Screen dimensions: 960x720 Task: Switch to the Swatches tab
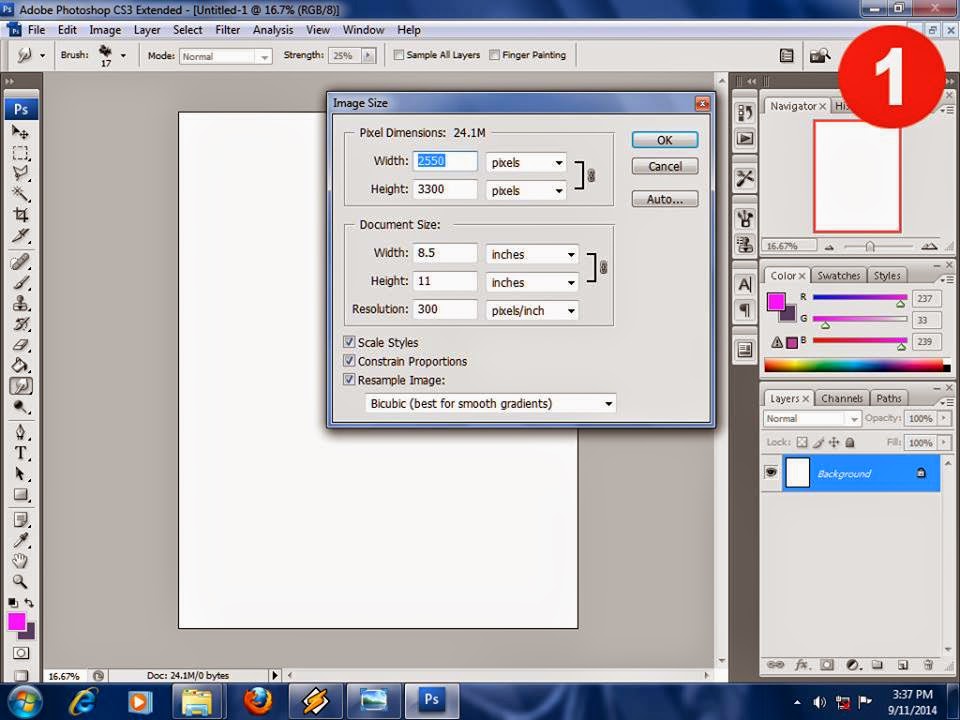pyautogui.click(x=839, y=276)
